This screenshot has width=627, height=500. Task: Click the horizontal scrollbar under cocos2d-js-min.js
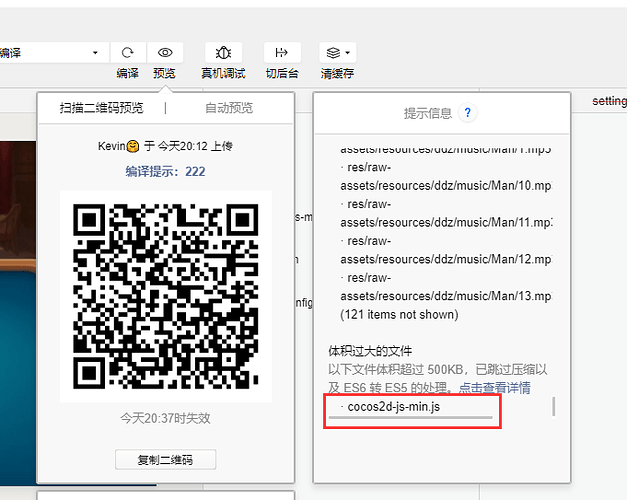410,418
